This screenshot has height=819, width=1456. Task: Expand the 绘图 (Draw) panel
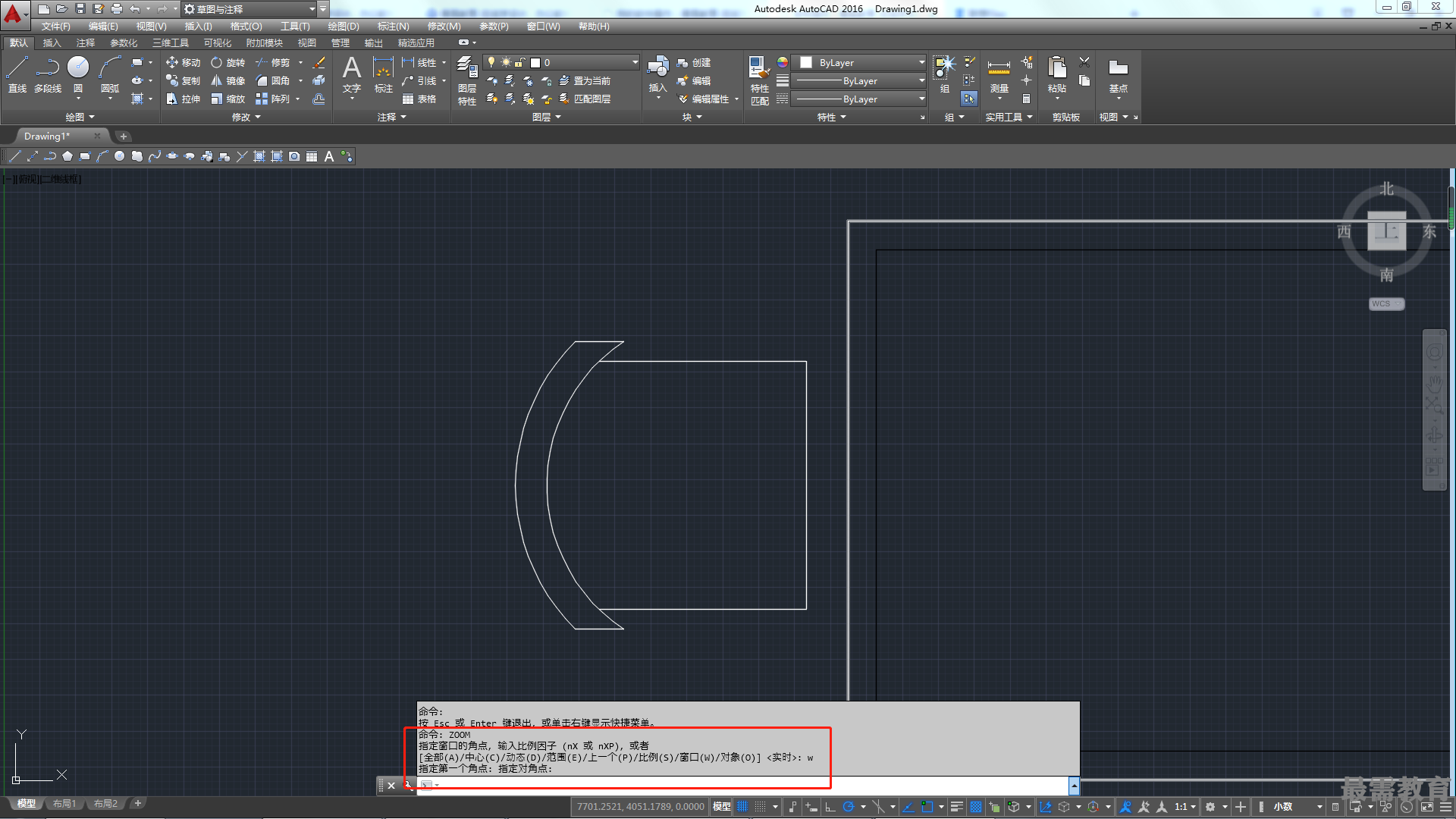pos(80,117)
